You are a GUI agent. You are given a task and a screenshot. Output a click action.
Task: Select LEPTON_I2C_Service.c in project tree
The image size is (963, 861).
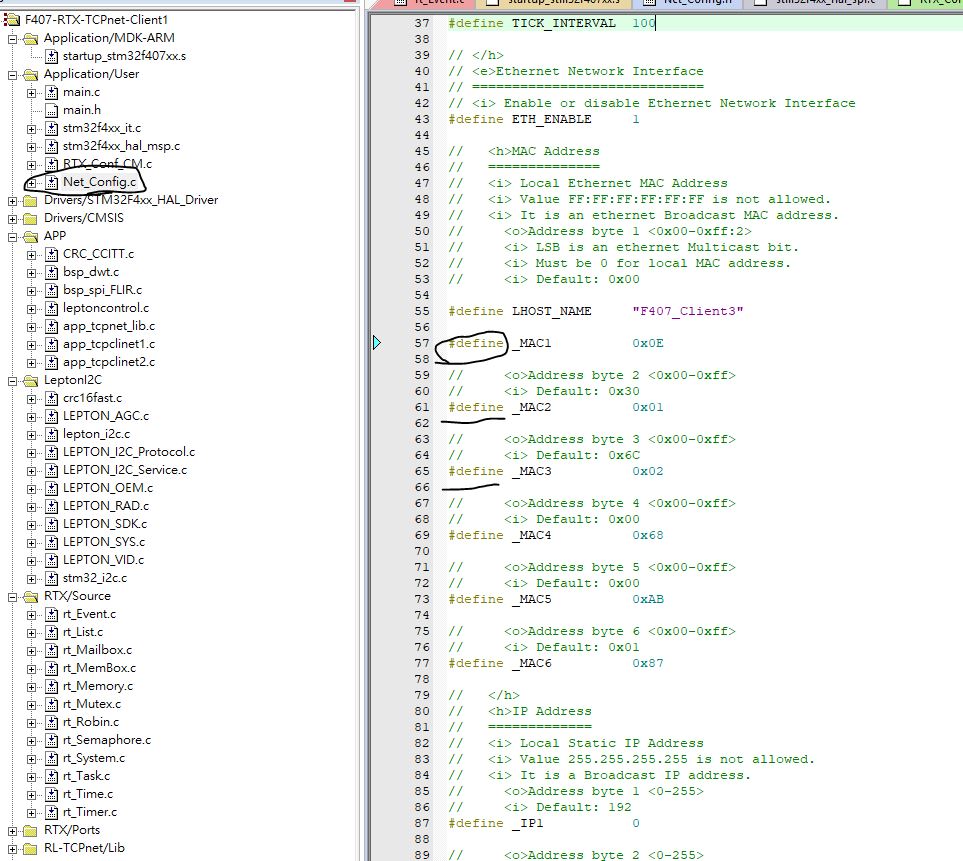click(x=125, y=470)
